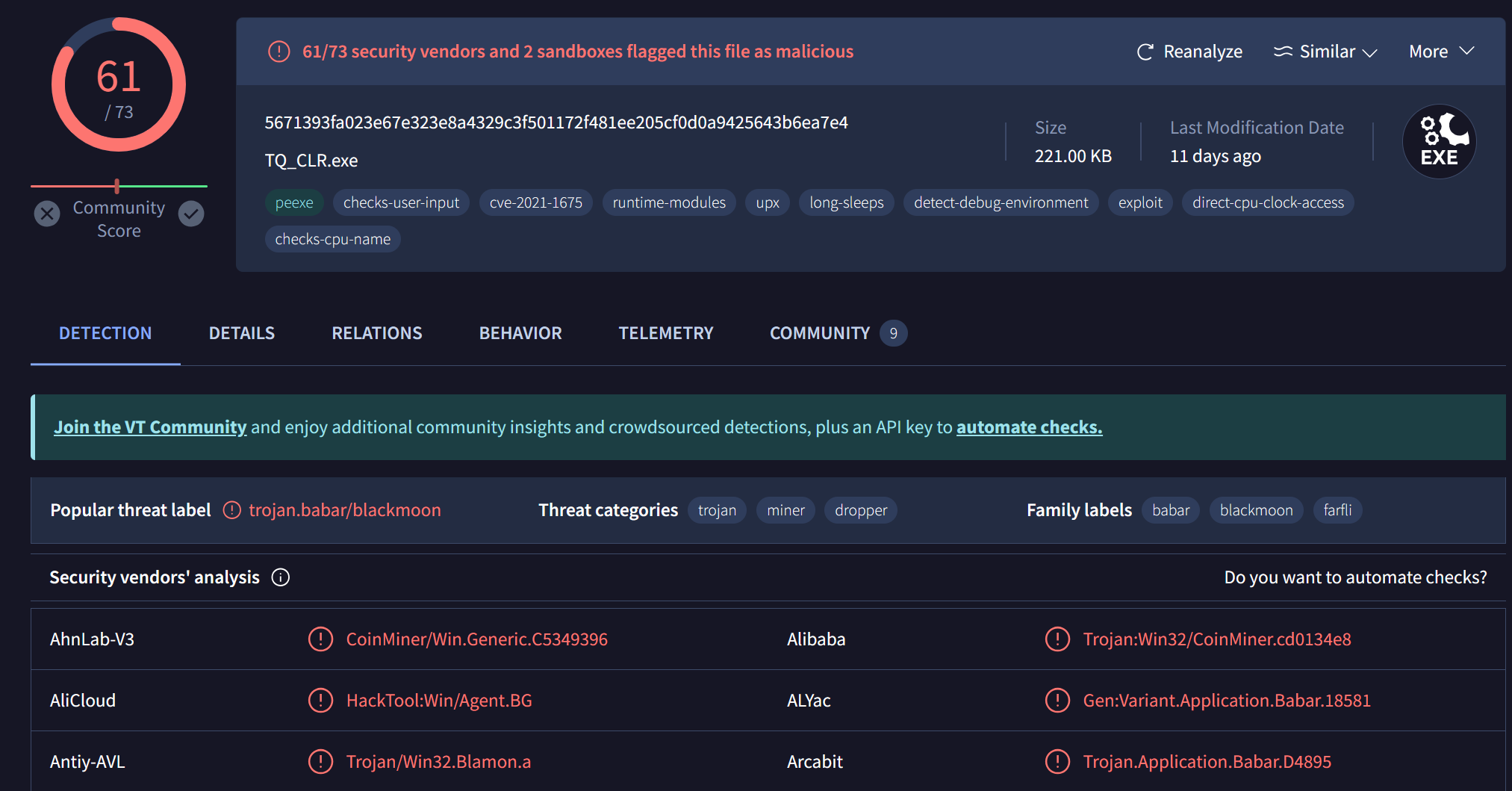Click CoinMiner/Win.Generic.C5349396 detection
The height and width of the screenshot is (791, 1512).
click(477, 639)
